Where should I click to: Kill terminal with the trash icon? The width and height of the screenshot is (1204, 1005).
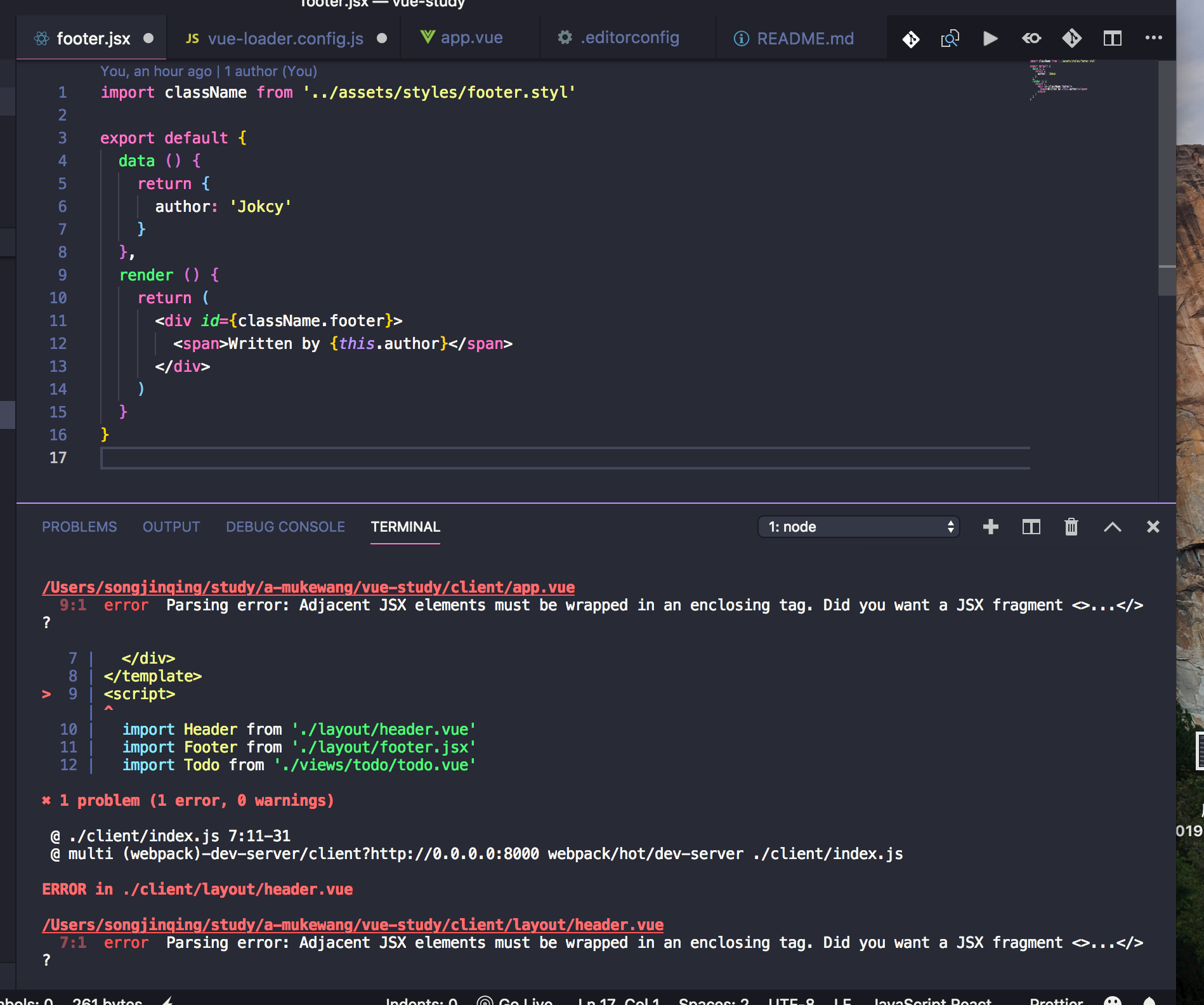(1071, 527)
